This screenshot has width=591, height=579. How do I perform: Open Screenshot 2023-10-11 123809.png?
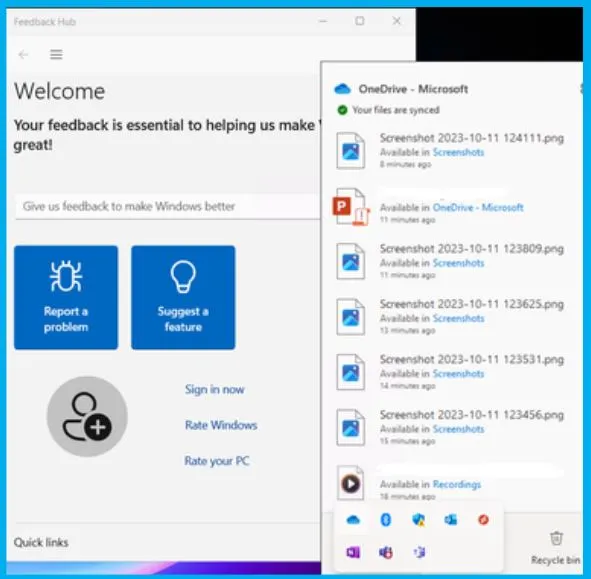[x=472, y=249]
